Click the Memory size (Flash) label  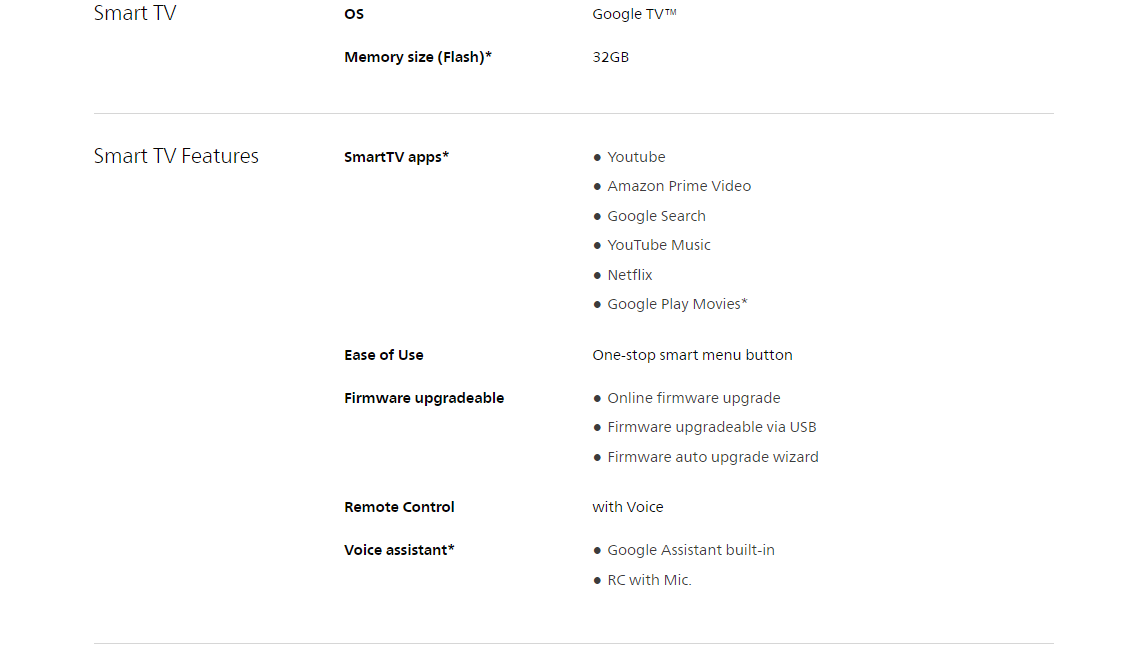tap(418, 57)
